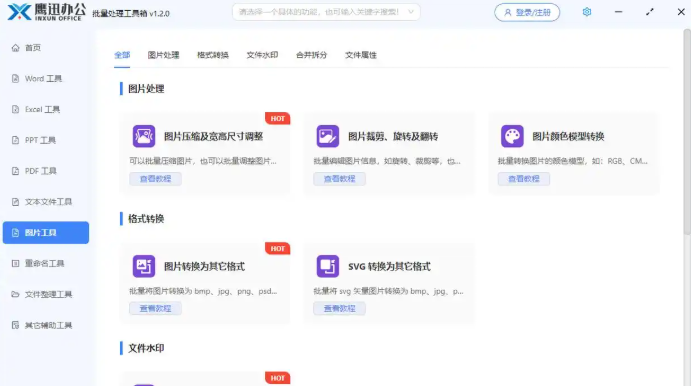Open the 重命名工具 sidebar icon
691x386 pixels.
(15, 264)
